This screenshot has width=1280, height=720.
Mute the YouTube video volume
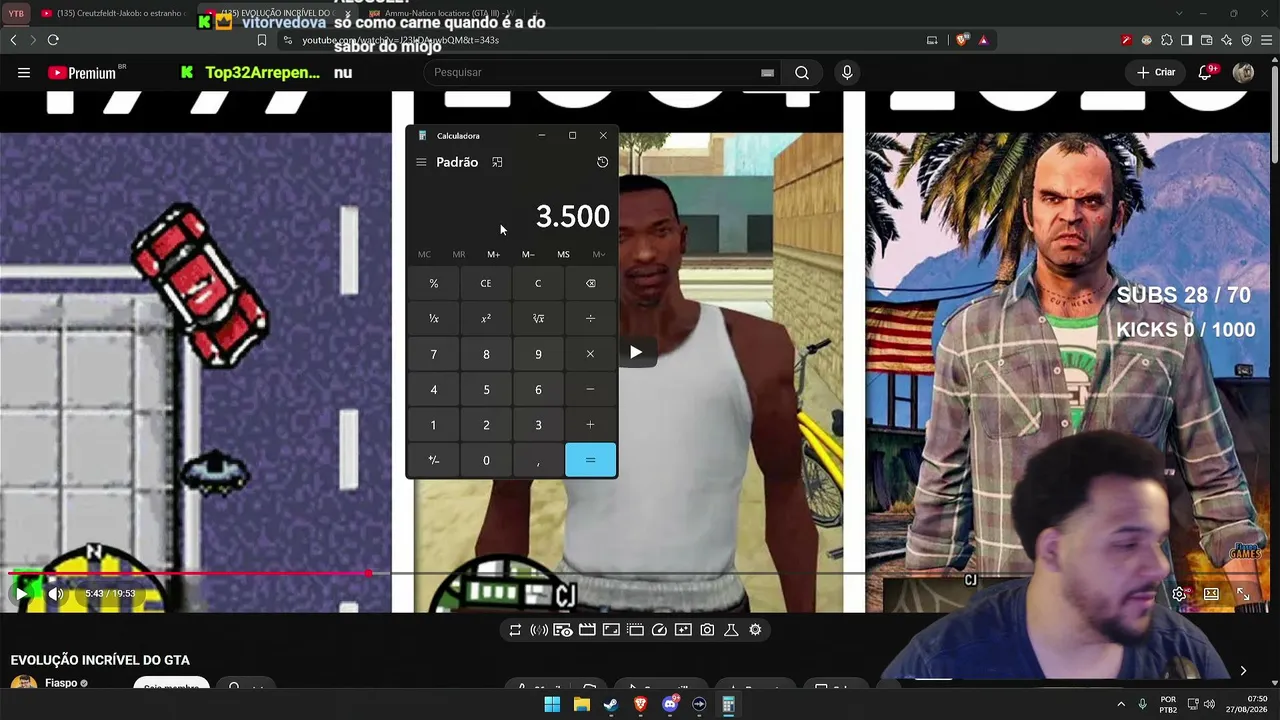(x=56, y=593)
